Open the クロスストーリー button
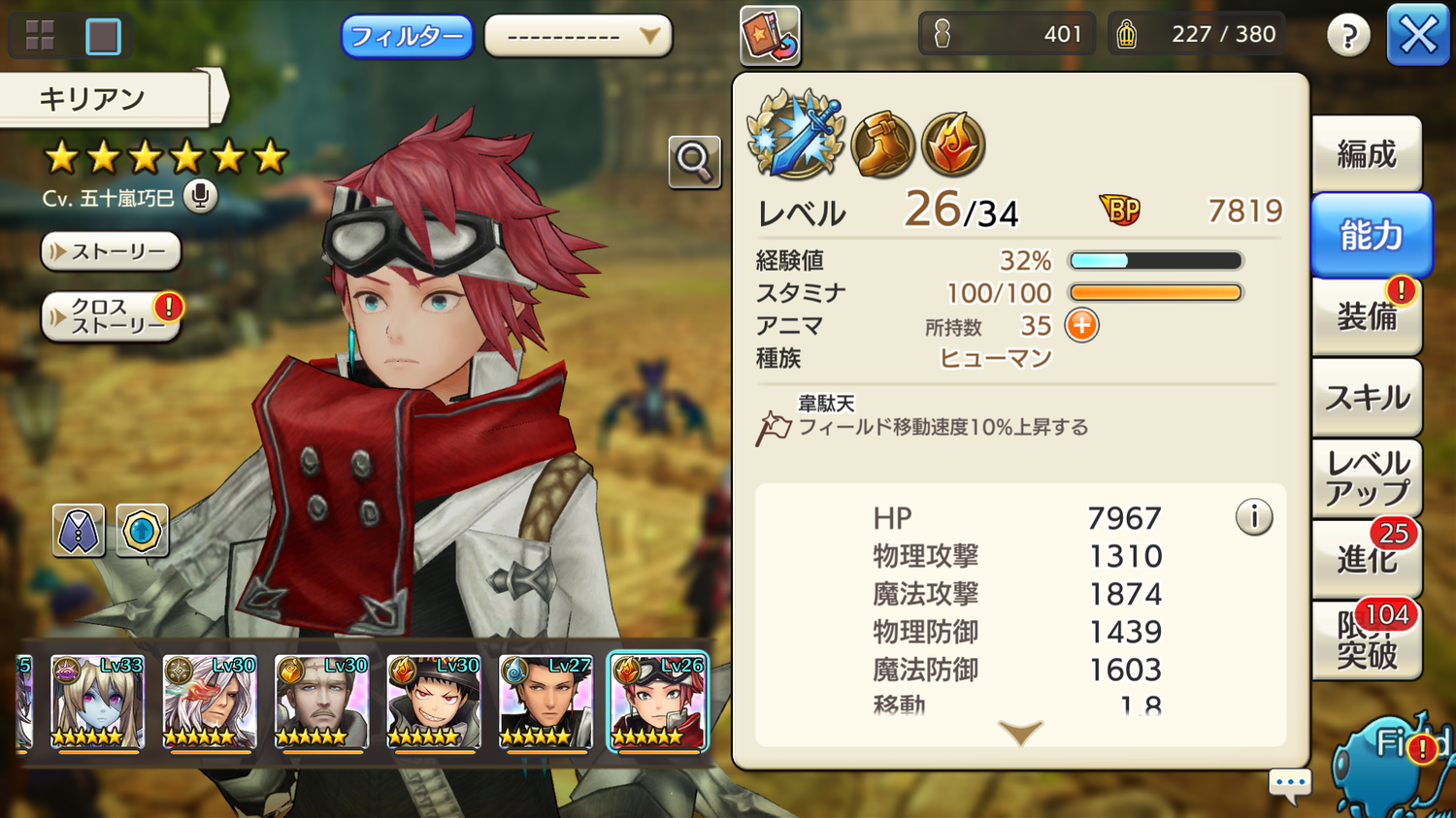The image size is (1456, 818). [x=111, y=316]
